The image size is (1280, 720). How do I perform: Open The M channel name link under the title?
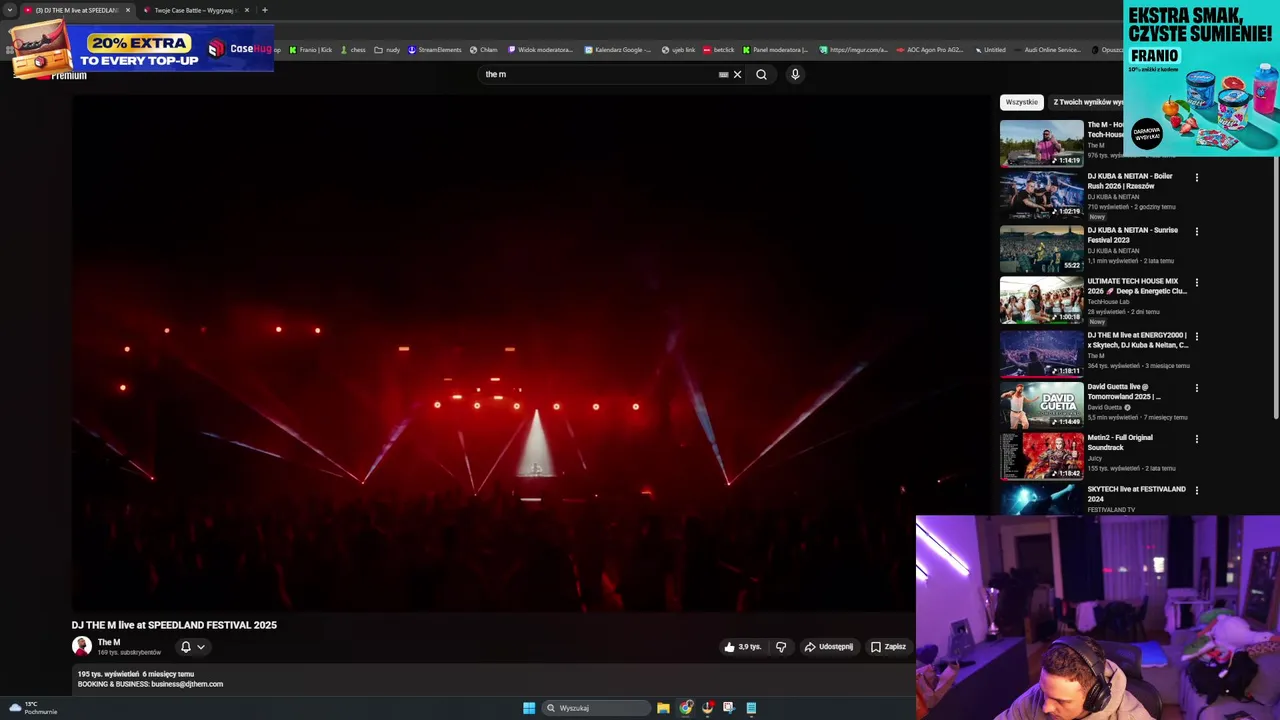click(109, 642)
